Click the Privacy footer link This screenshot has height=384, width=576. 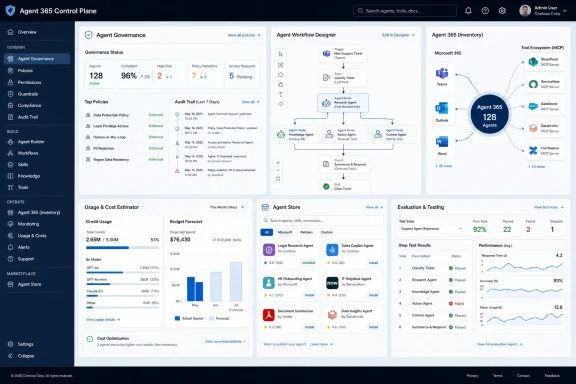click(472, 376)
